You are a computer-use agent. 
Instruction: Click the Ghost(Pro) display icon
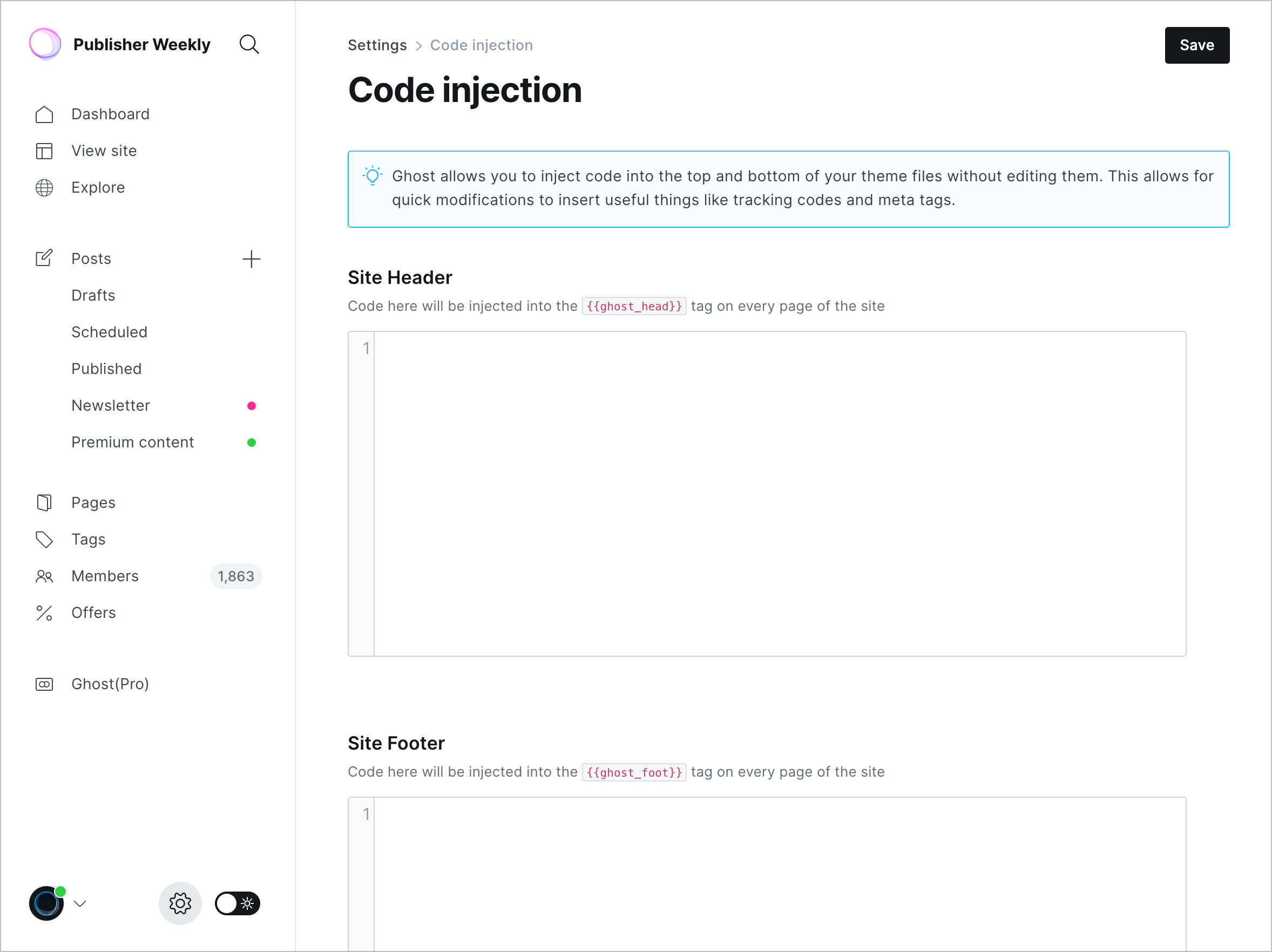(43, 684)
